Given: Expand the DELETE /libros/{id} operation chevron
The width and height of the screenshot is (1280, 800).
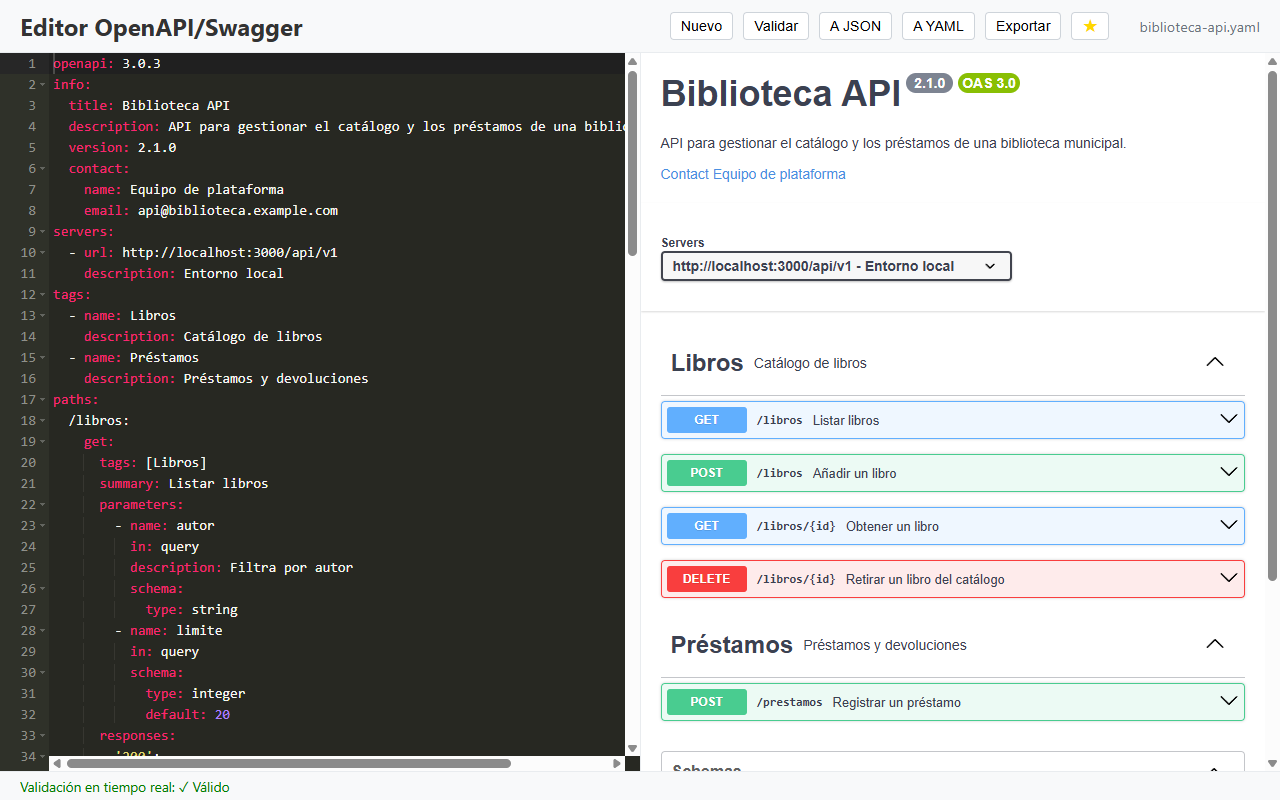Looking at the screenshot, I should coord(1229,578).
